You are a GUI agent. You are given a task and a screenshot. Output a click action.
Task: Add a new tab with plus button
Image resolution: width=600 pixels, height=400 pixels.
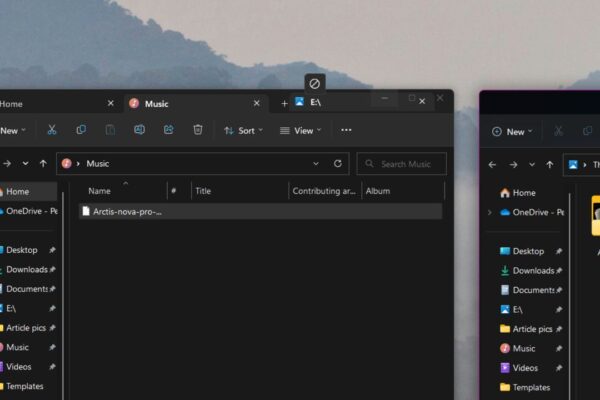(x=284, y=103)
